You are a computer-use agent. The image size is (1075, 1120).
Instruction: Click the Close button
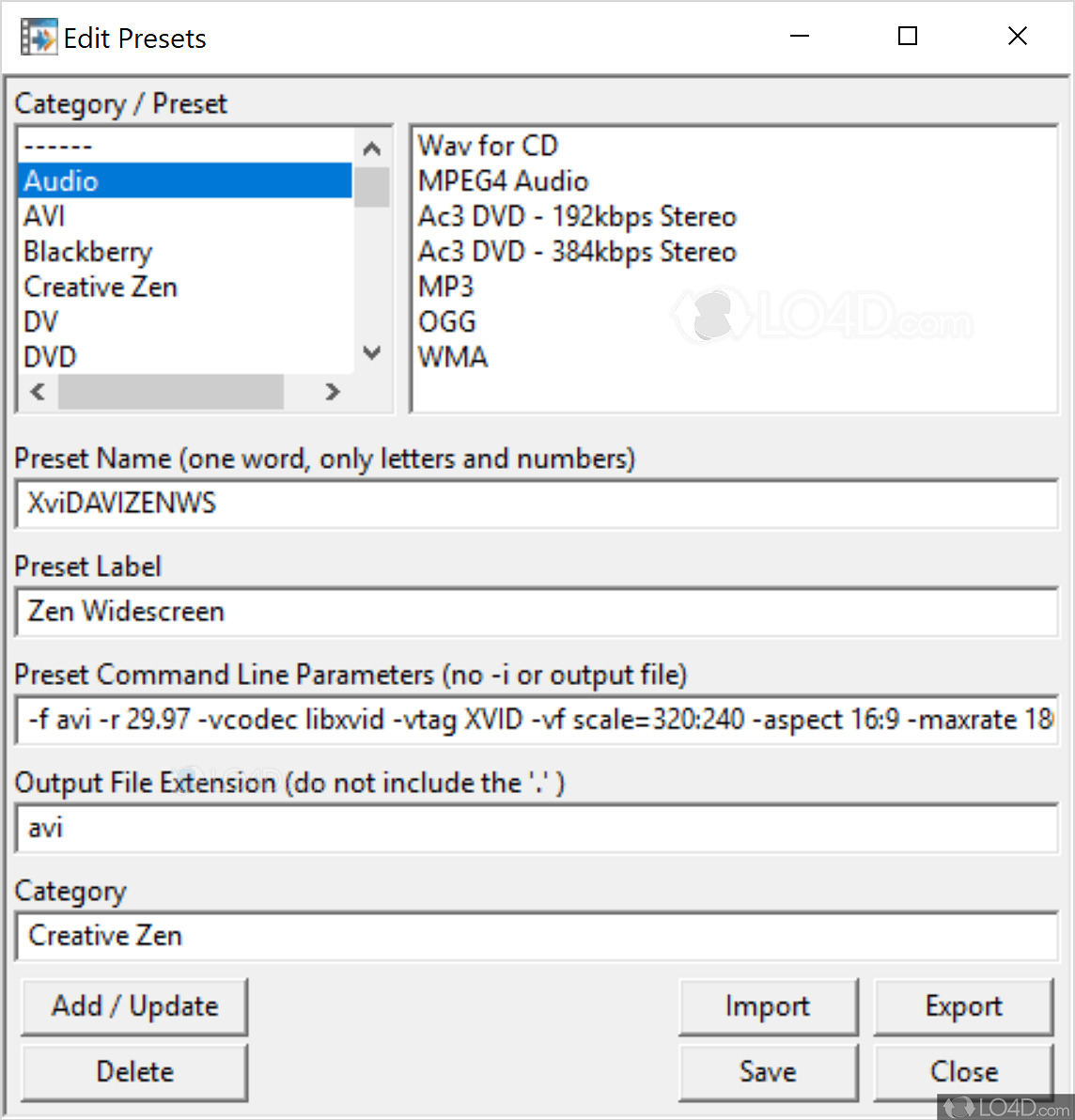(963, 1072)
